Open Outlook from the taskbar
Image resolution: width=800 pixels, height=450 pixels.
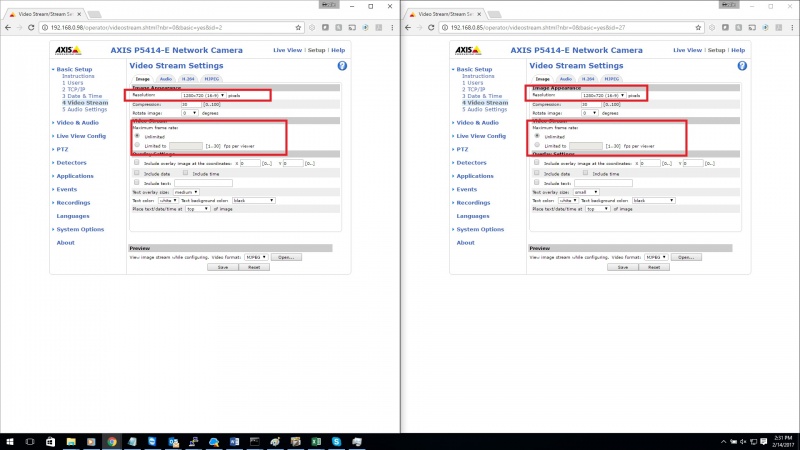click(173, 441)
